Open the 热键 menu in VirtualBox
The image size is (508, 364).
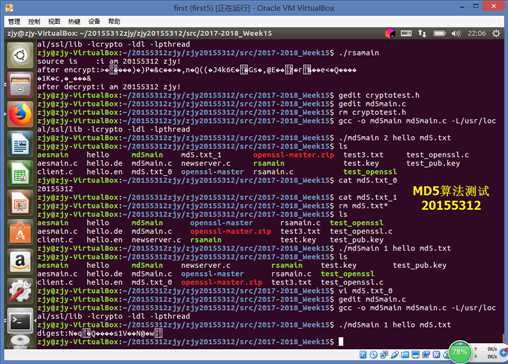coord(74,22)
